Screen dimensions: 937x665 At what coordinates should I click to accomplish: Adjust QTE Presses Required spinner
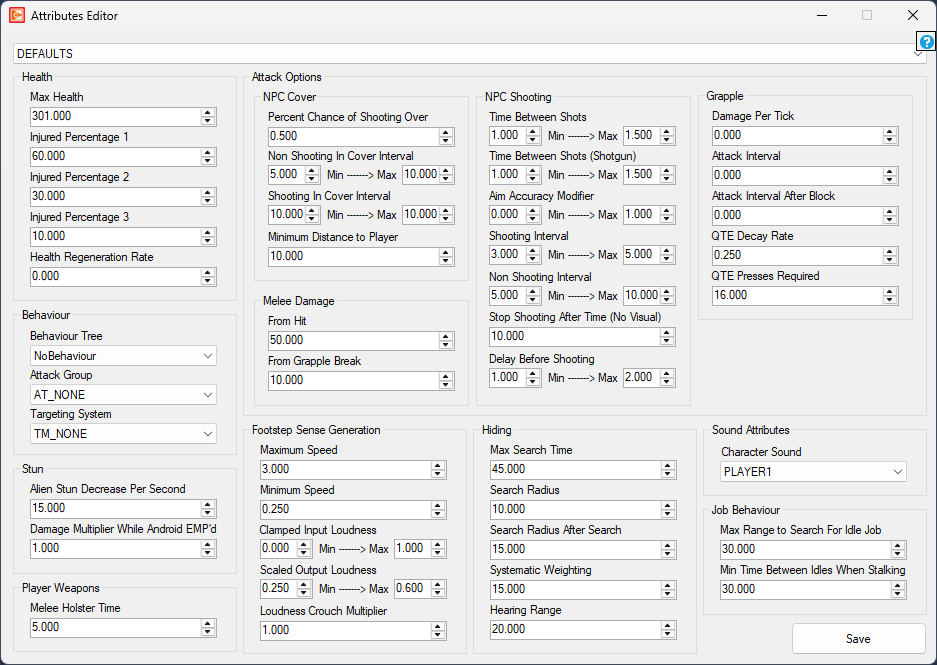tap(890, 296)
